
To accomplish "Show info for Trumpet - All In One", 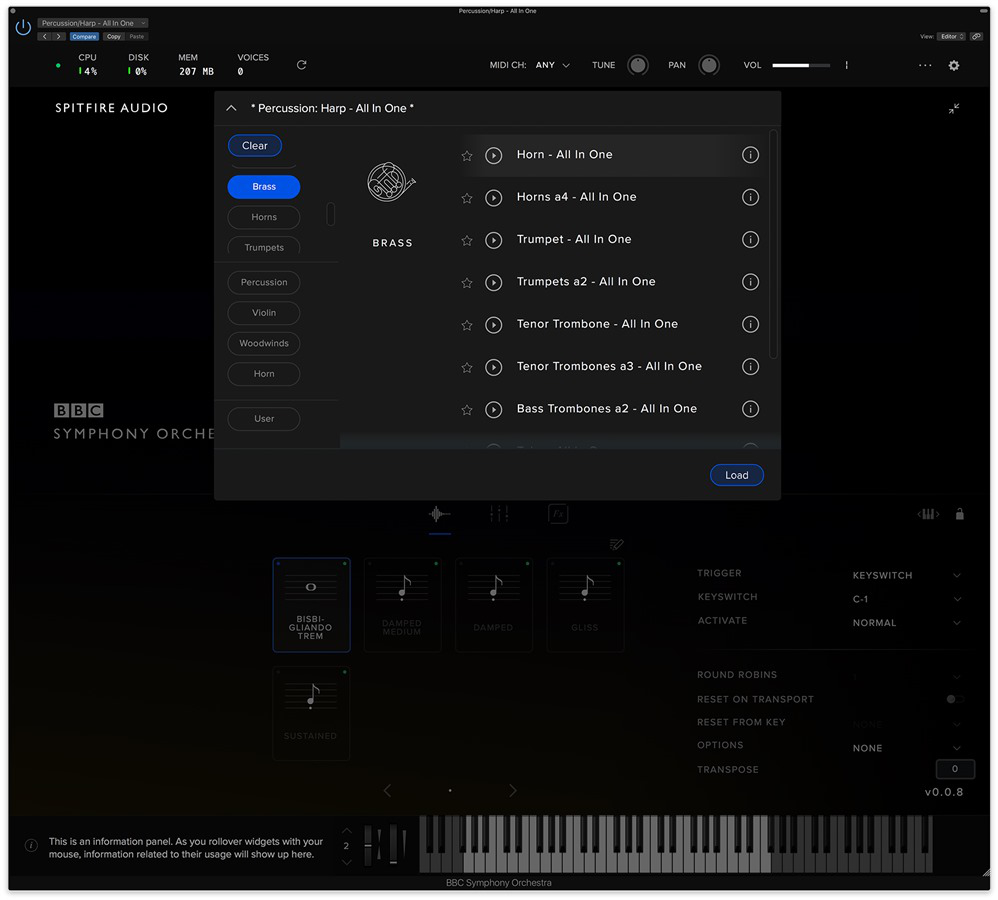I will [x=750, y=239].
